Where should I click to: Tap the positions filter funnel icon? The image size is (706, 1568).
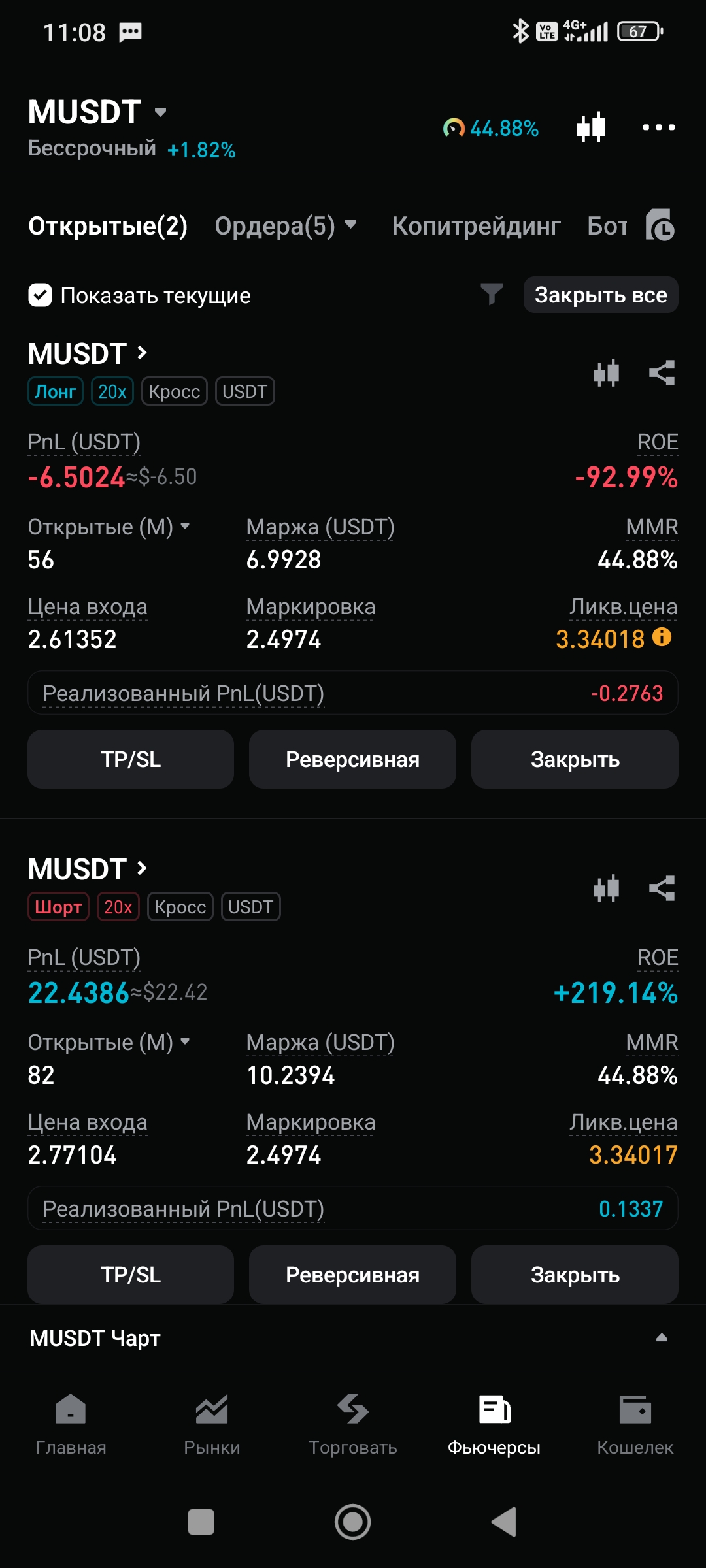click(492, 295)
